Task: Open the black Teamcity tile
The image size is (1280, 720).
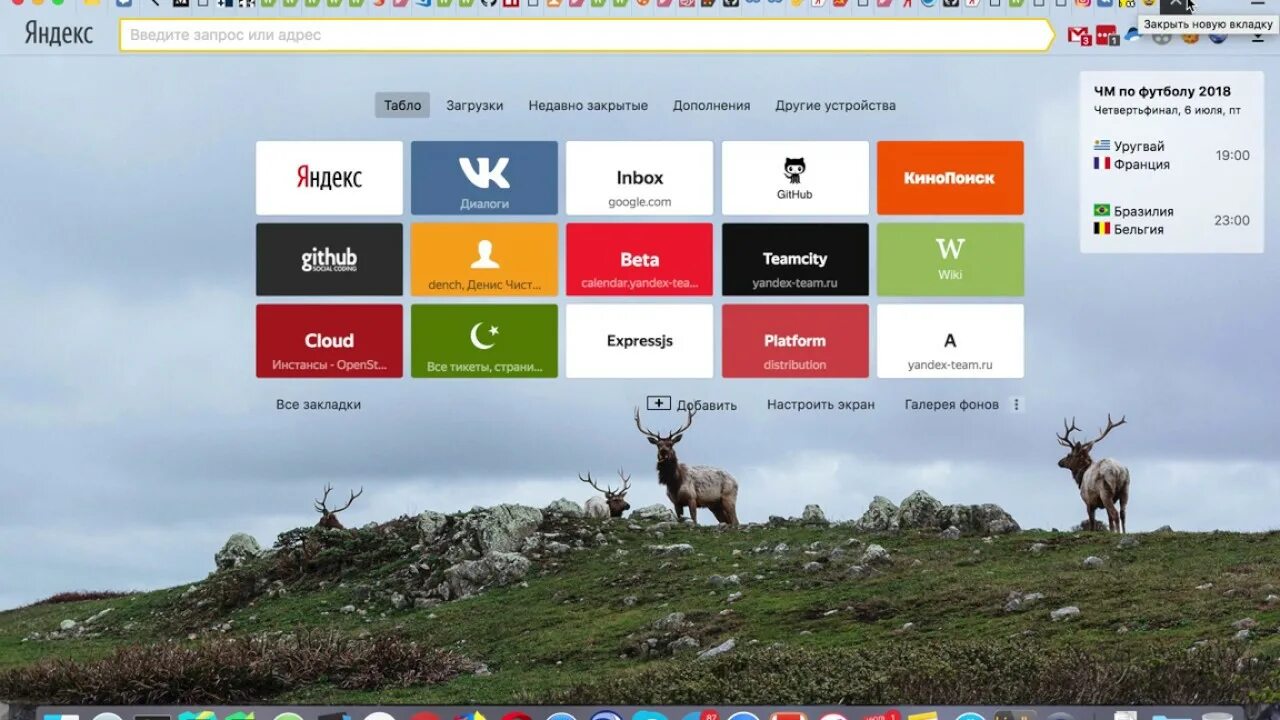Action: pos(795,259)
